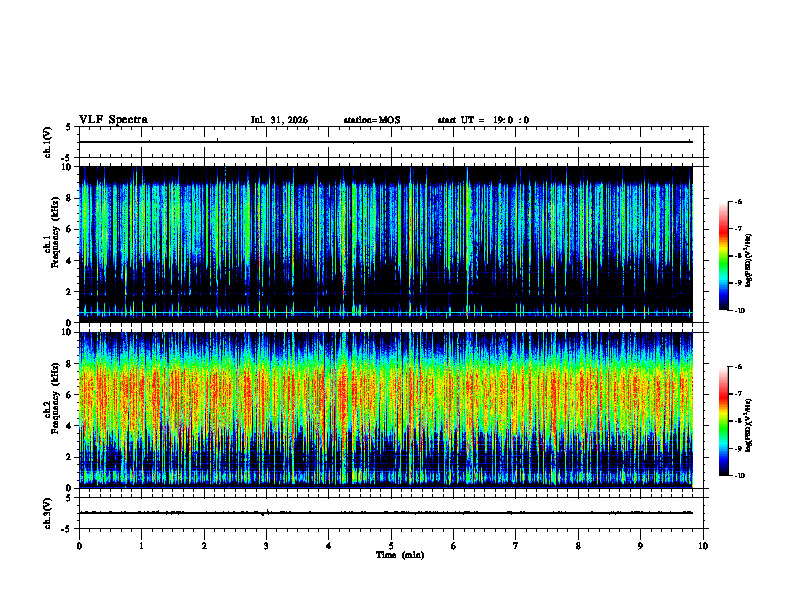
Task: Click the "2" kHz tick of ch.2 spectrogram
Action: 70,457
